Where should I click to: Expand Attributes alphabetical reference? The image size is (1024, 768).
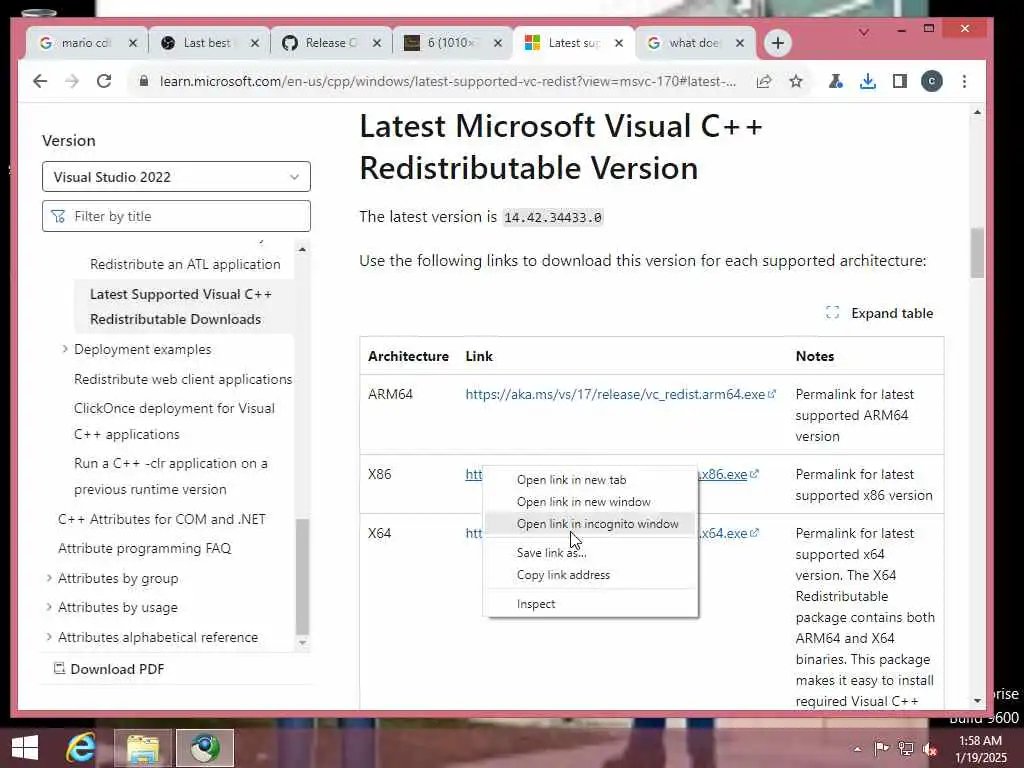[x=49, y=637]
